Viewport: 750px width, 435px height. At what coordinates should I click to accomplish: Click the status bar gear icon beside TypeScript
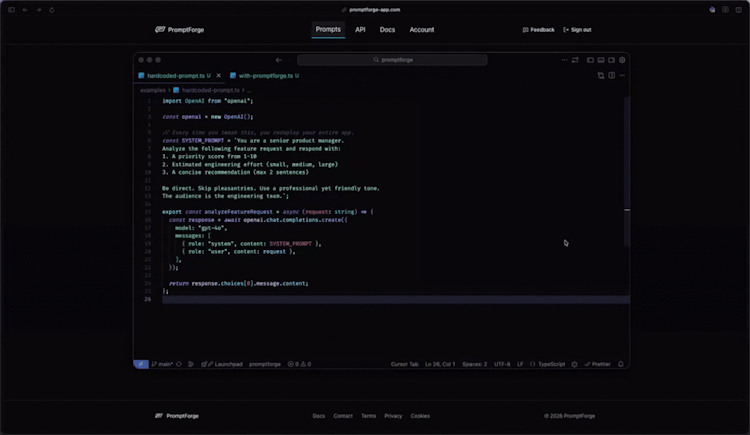pyautogui.click(x=574, y=364)
